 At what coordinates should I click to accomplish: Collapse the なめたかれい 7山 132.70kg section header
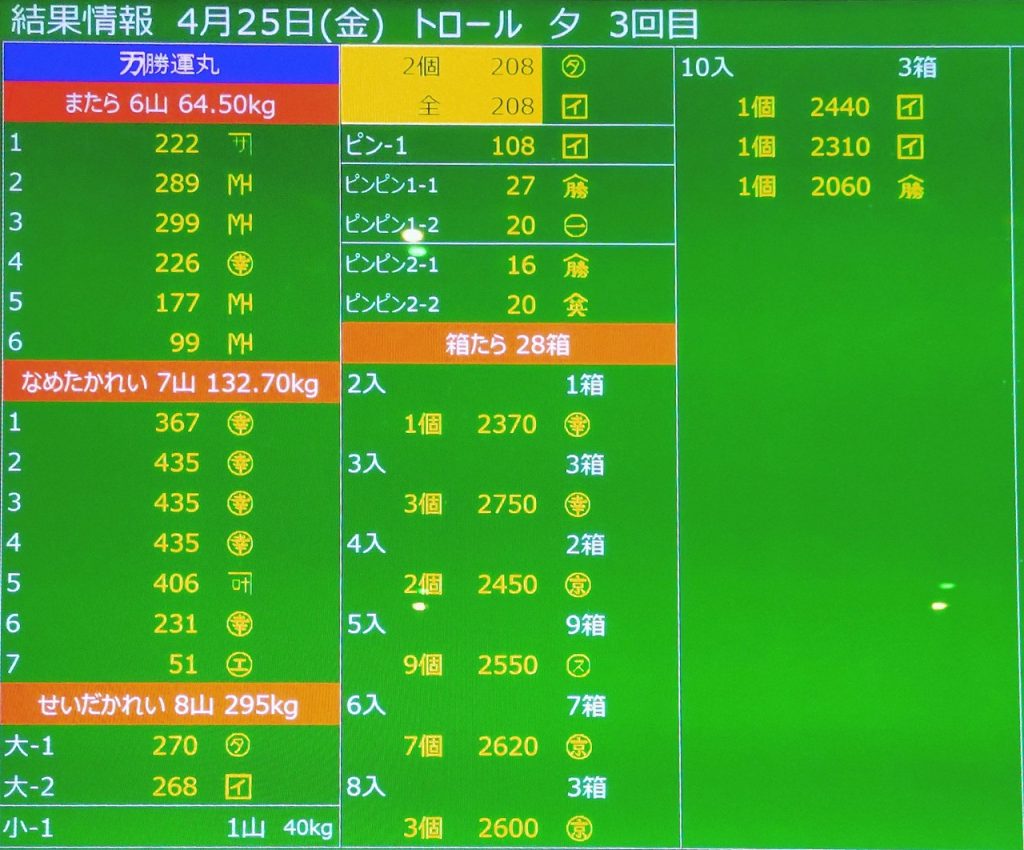170,384
